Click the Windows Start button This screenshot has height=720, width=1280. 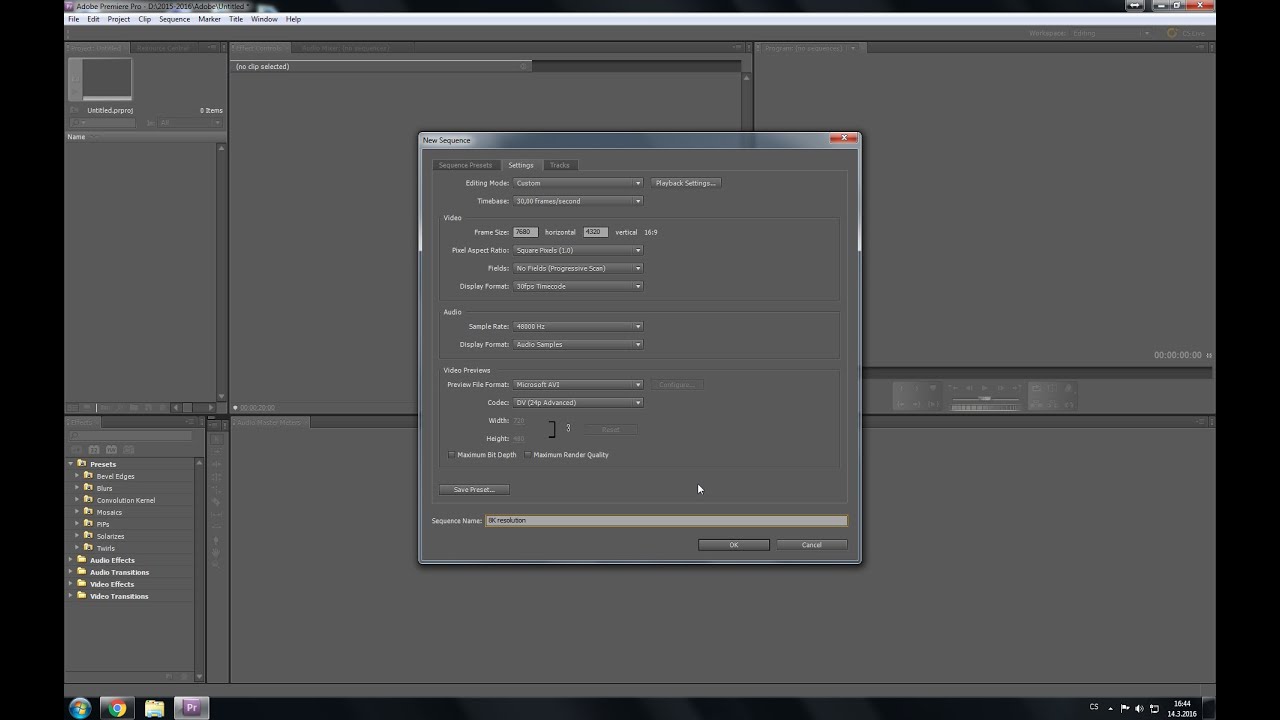(79, 708)
